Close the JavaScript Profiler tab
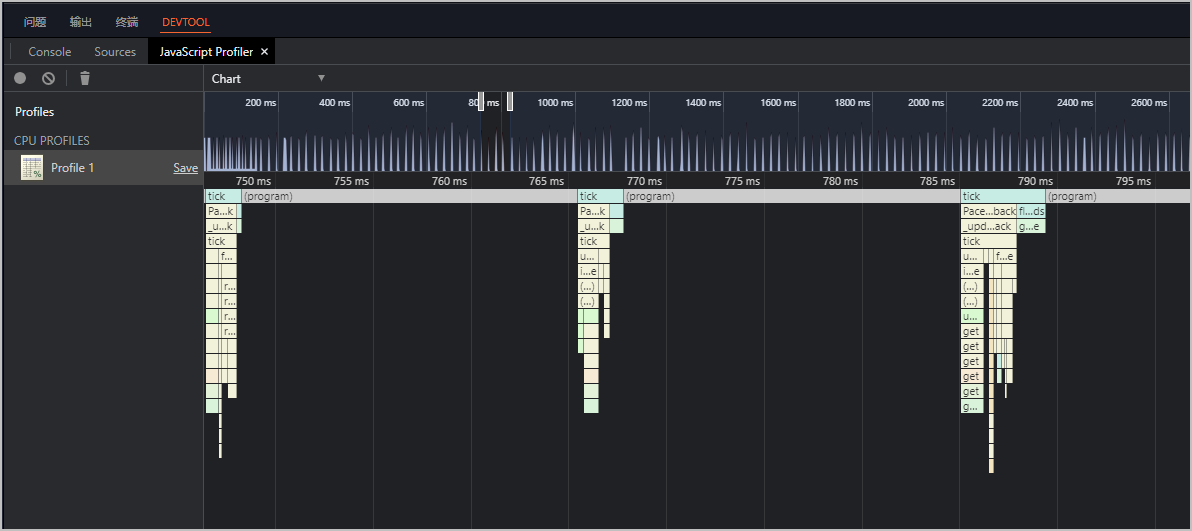 (x=265, y=52)
